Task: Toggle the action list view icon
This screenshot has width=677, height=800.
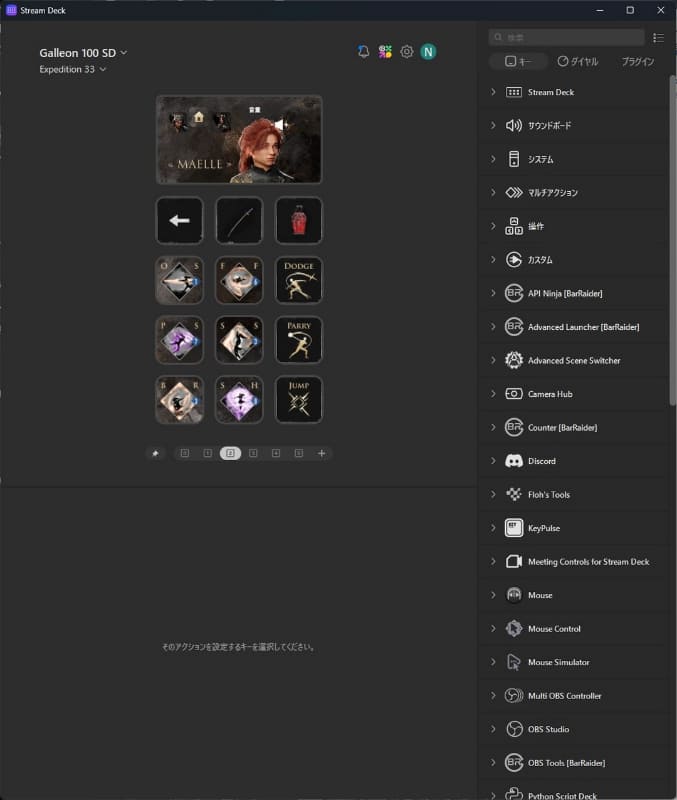Action: pos(658,38)
